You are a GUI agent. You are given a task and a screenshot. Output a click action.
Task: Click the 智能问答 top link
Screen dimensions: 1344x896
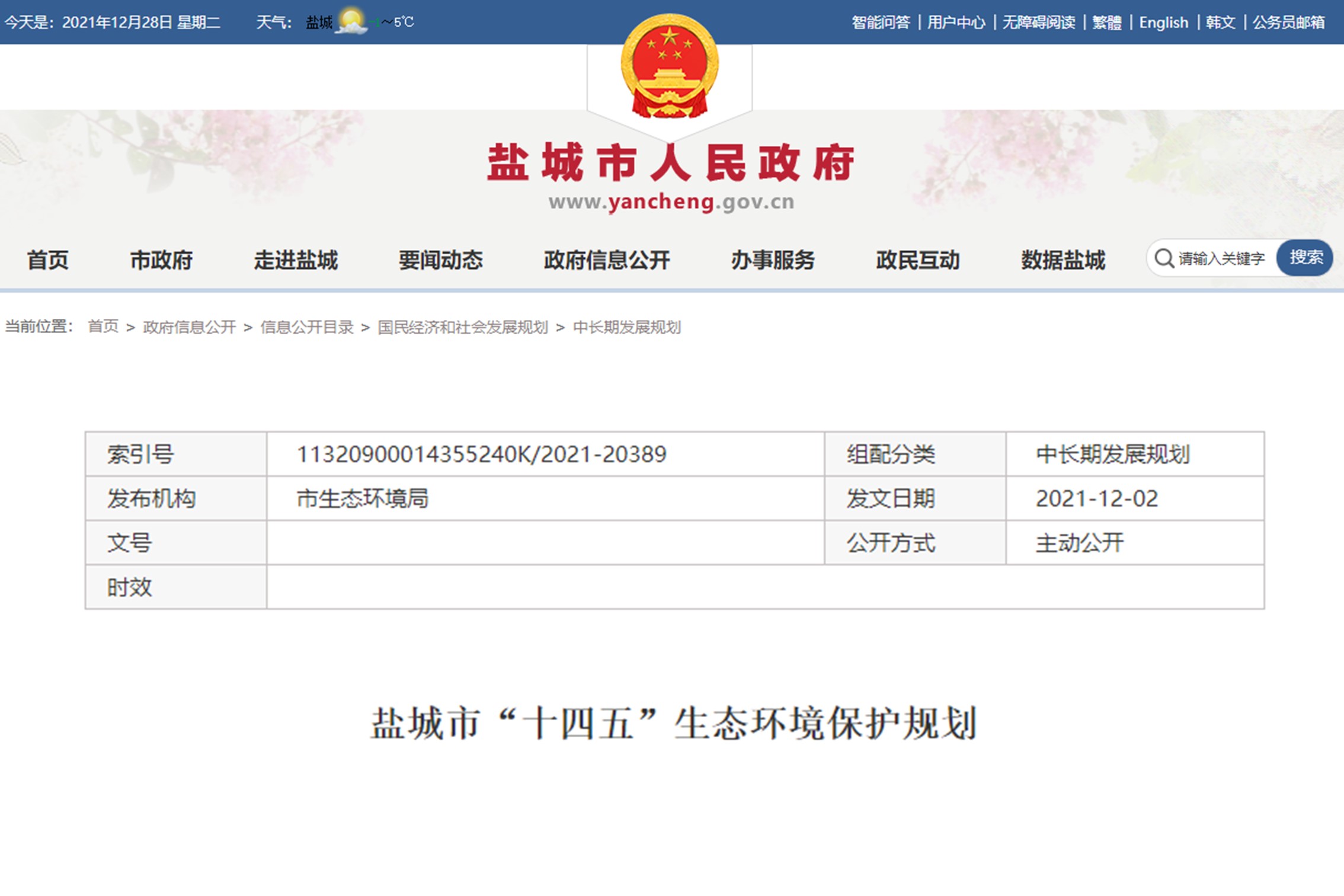pos(881,23)
